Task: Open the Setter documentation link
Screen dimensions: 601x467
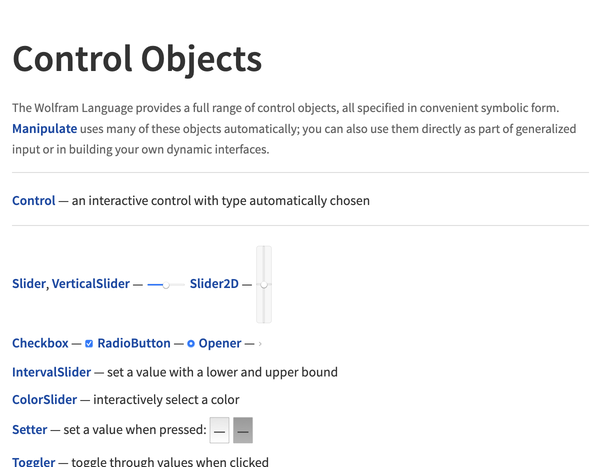Action: (x=30, y=430)
